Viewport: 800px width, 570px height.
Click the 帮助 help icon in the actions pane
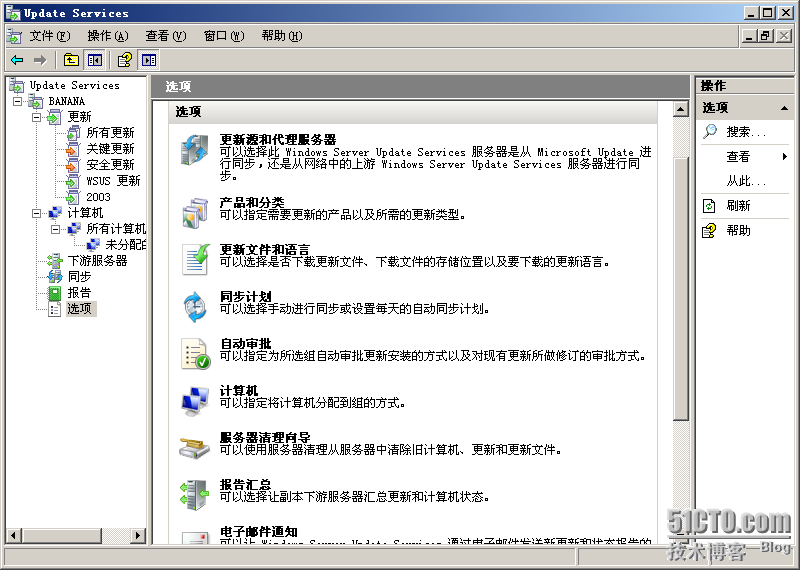[x=709, y=231]
